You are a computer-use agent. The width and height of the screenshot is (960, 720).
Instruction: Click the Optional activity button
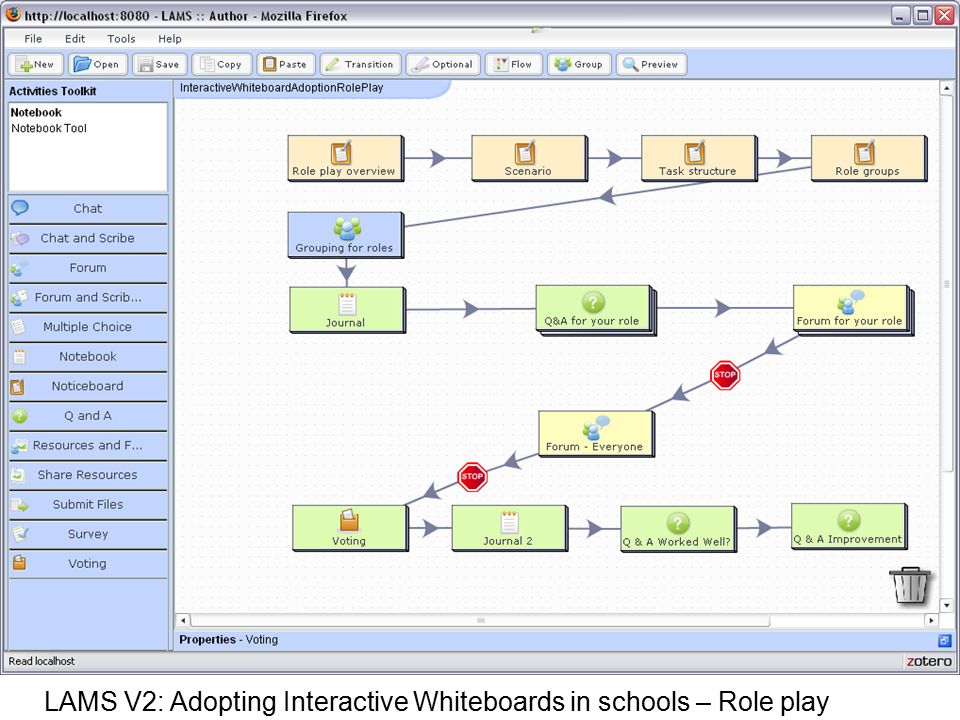[x=443, y=64]
